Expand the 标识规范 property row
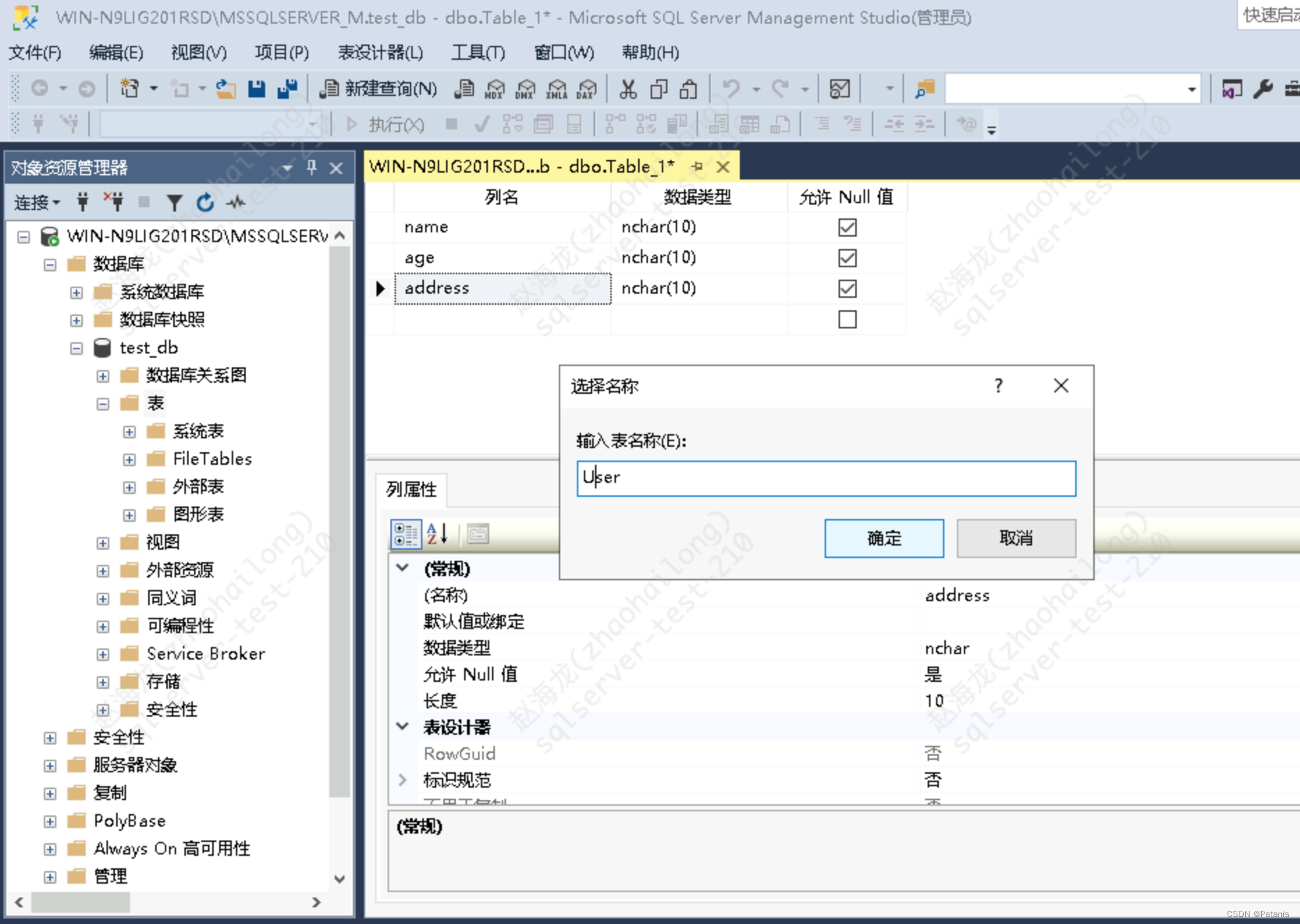This screenshot has width=1300, height=924. 402,779
